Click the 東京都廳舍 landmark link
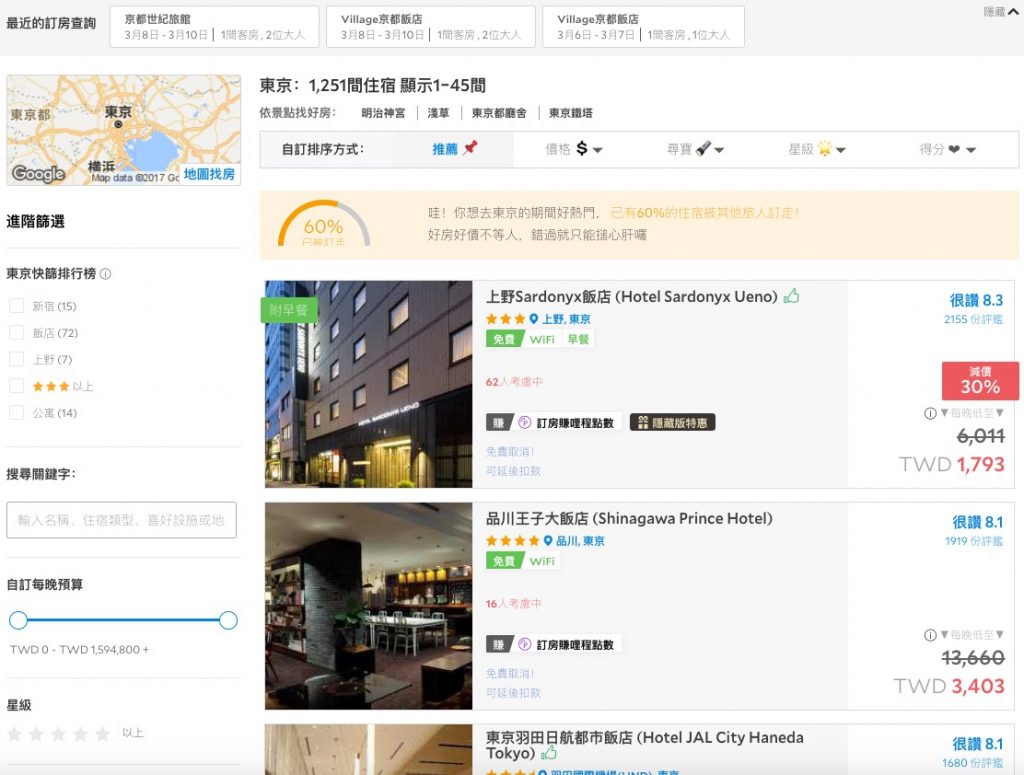Viewport: 1024px width, 775px height. [499, 113]
